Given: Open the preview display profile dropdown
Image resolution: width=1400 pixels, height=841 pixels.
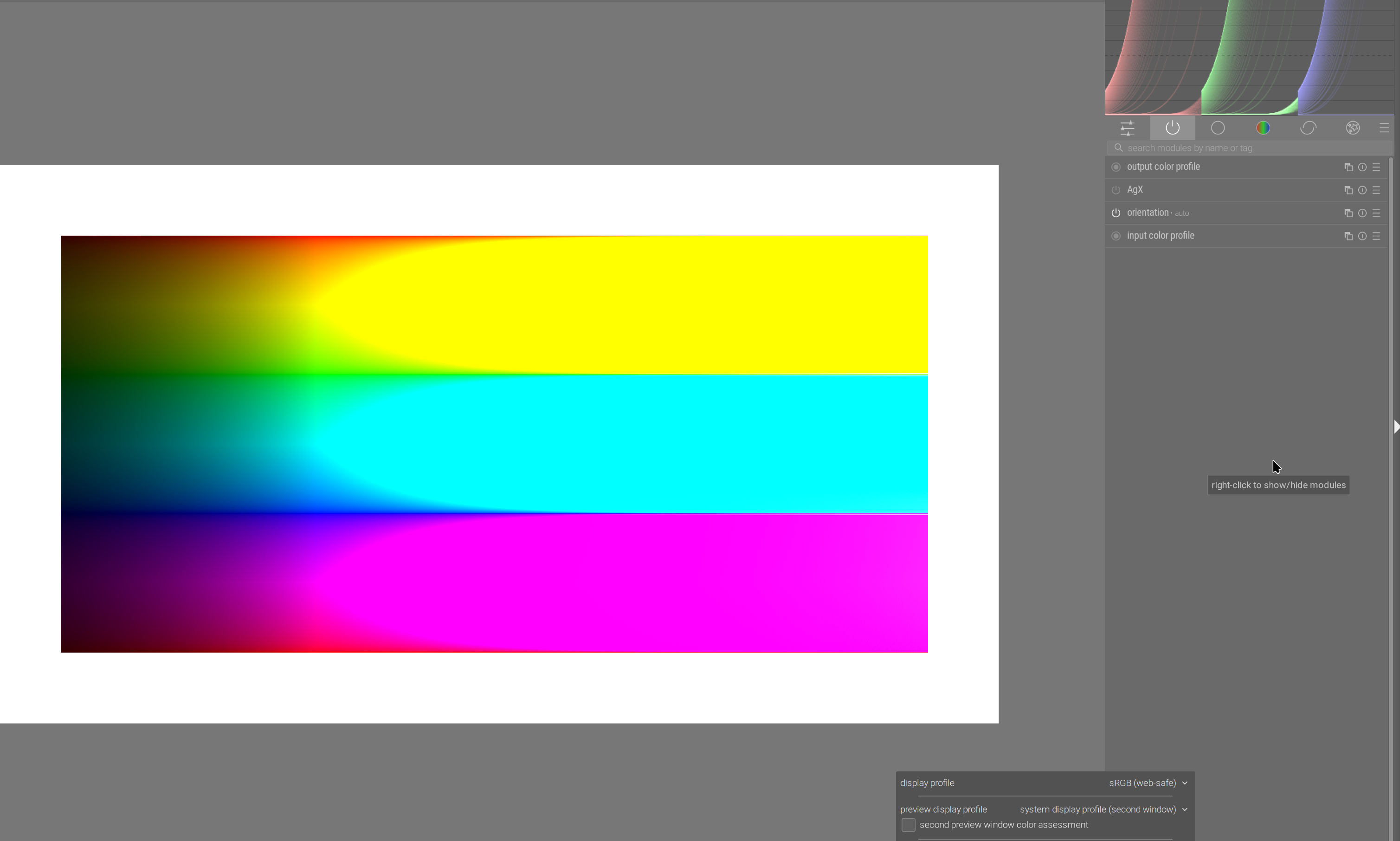Looking at the screenshot, I should click(x=1103, y=810).
